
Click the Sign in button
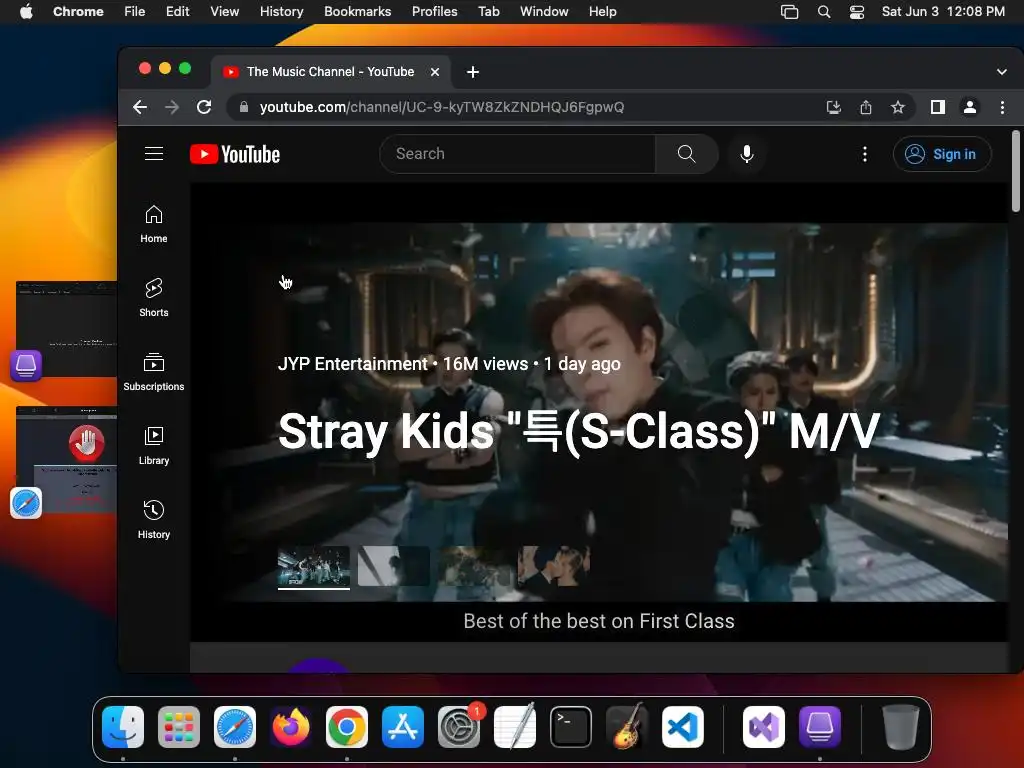click(x=942, y=154)
